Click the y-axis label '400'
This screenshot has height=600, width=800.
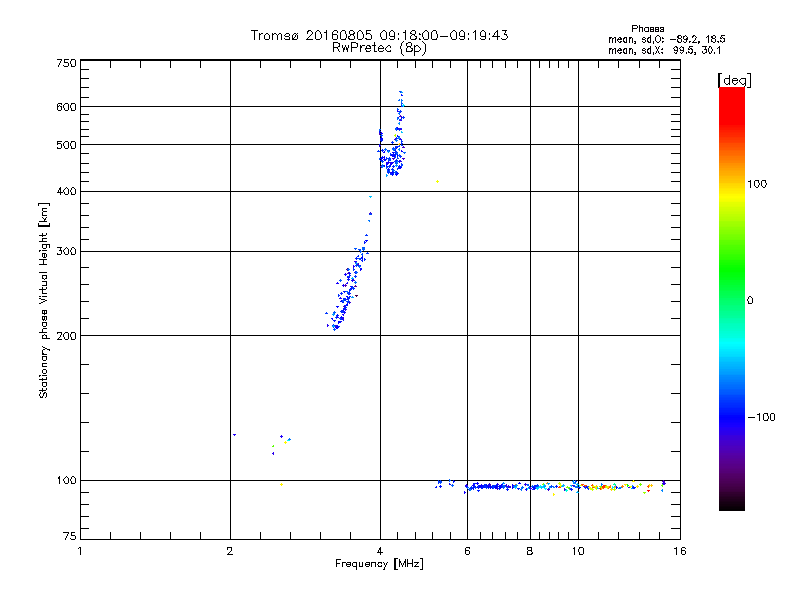tap(66, 191)
